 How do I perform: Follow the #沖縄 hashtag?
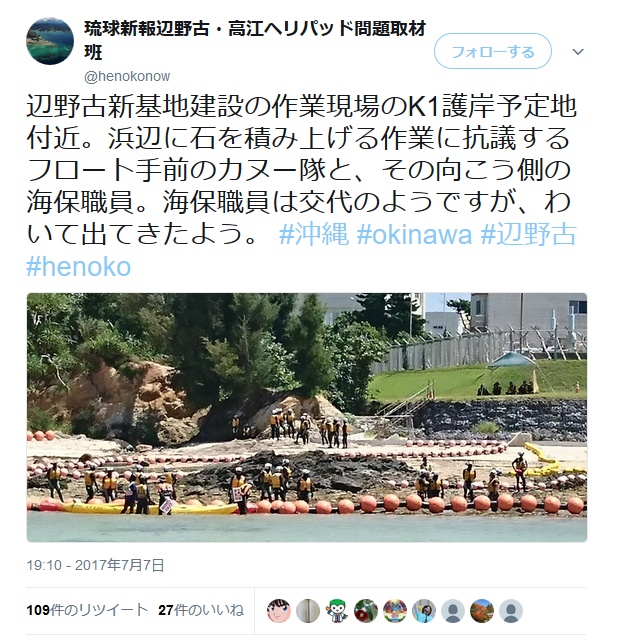pyautogui.click(x=314, y=234)
